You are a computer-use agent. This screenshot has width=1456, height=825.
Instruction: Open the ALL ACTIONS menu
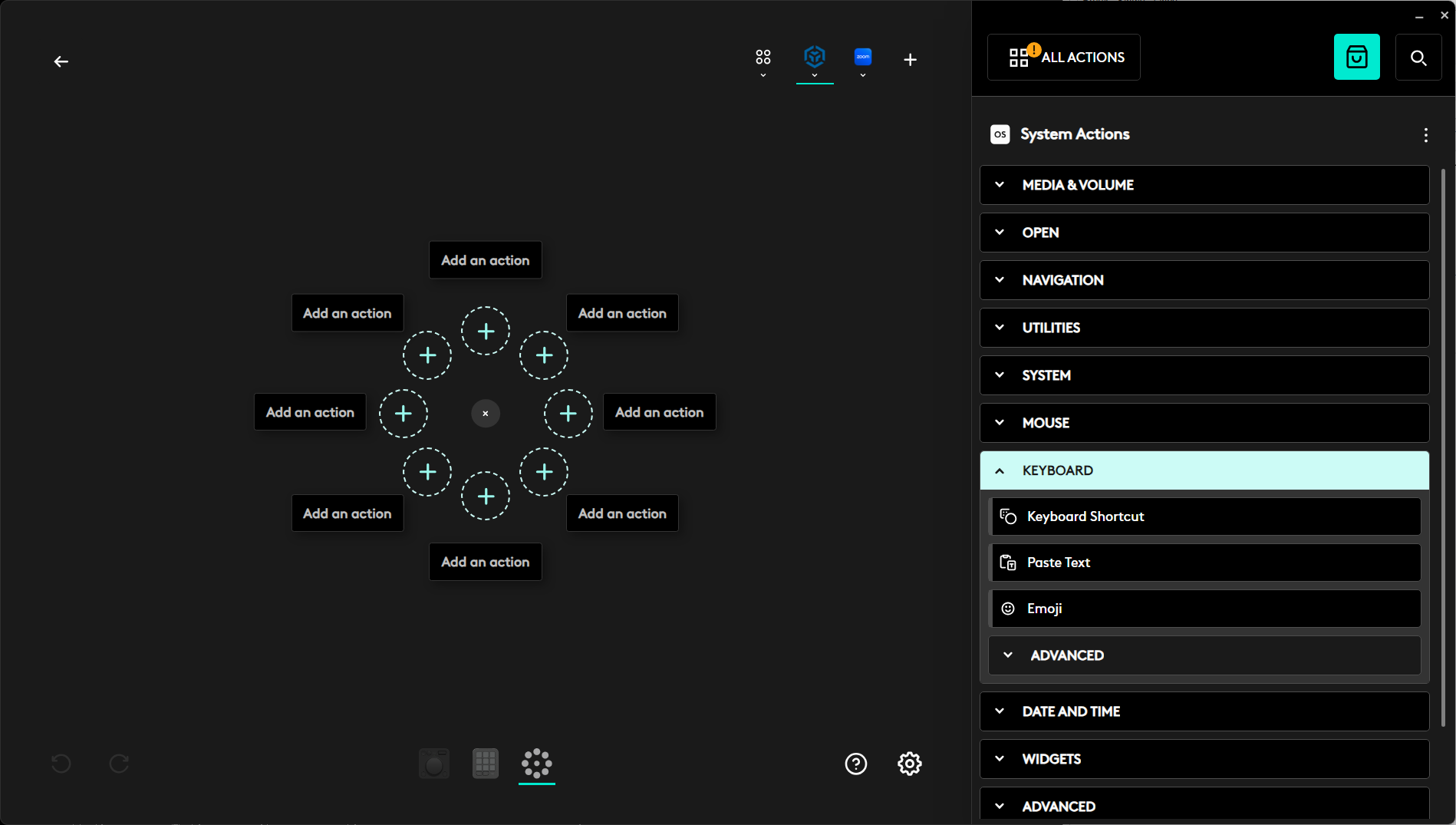click(x=1063, y=58)
